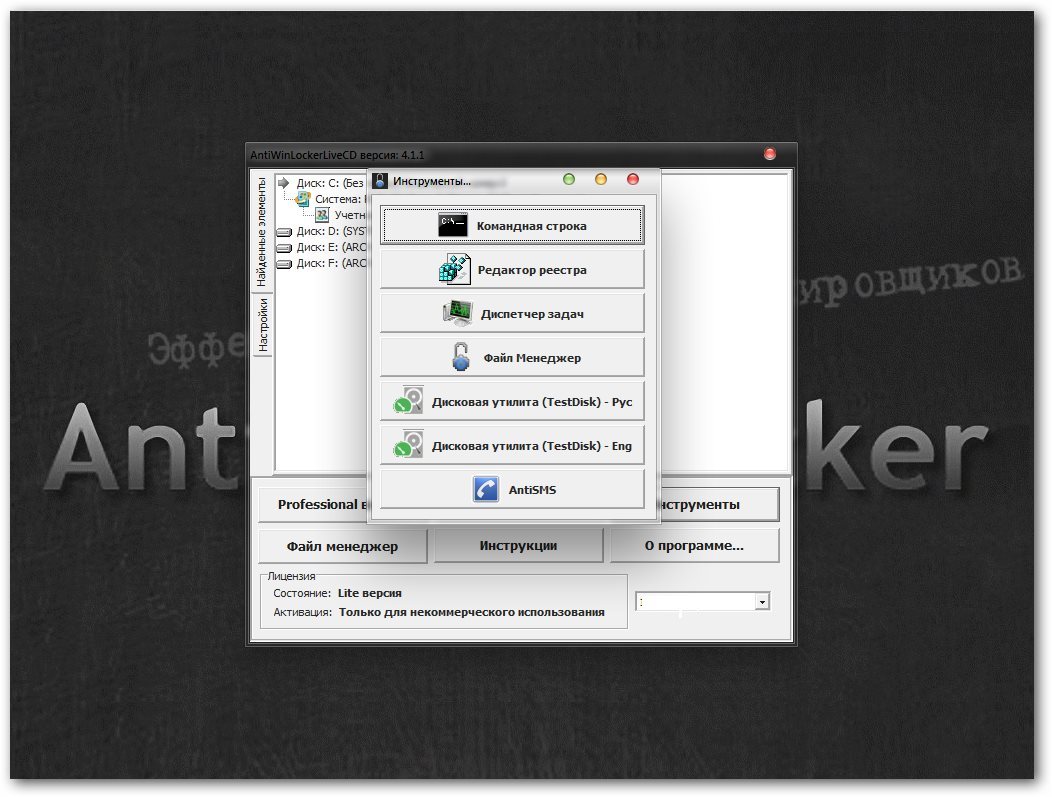Switch to Найденные элементы vertical tab
Viewport: 1052px width, 797px height.
click(262, 231)
